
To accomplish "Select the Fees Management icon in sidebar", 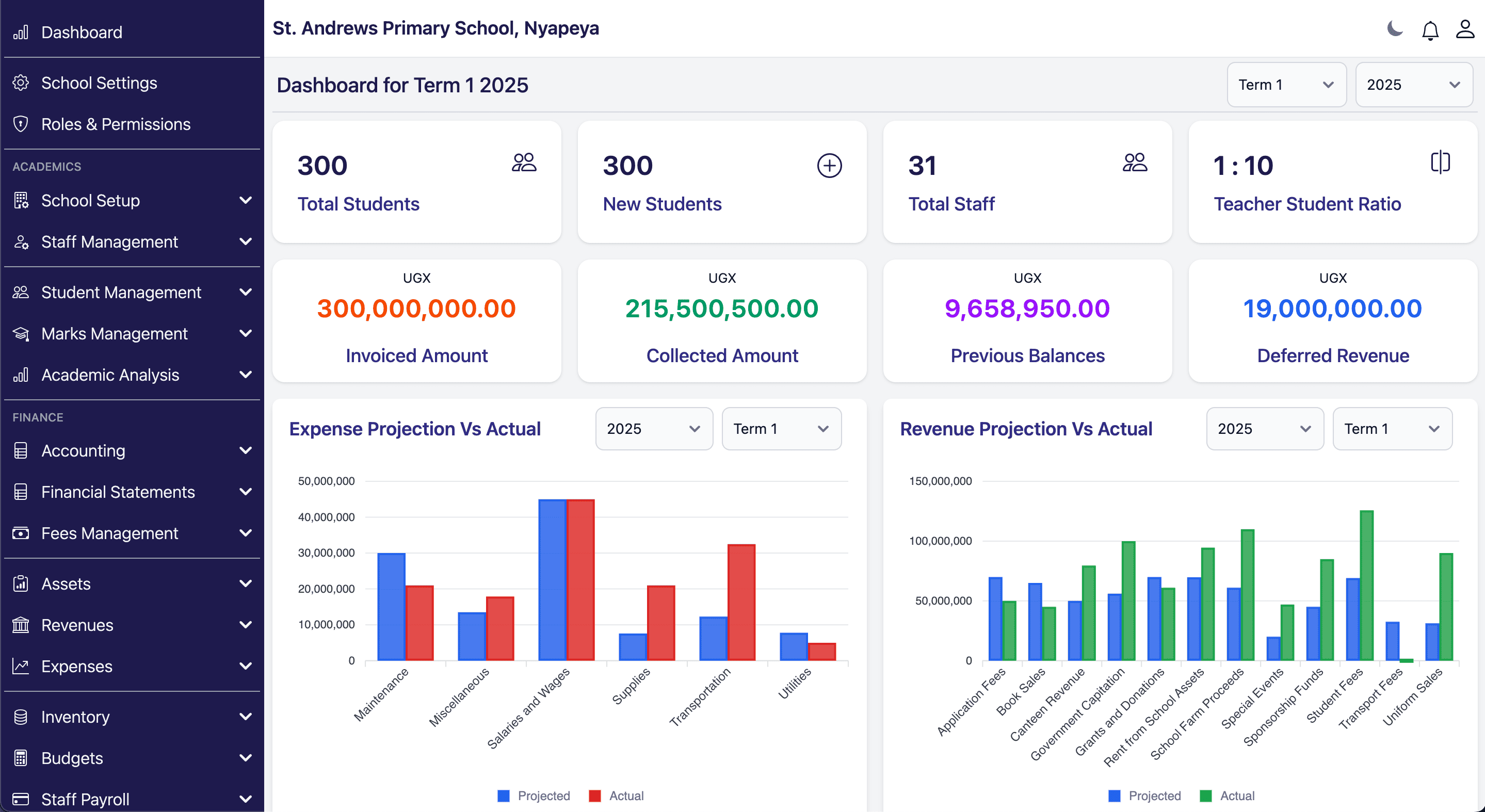I will click(x=20, y=532).
